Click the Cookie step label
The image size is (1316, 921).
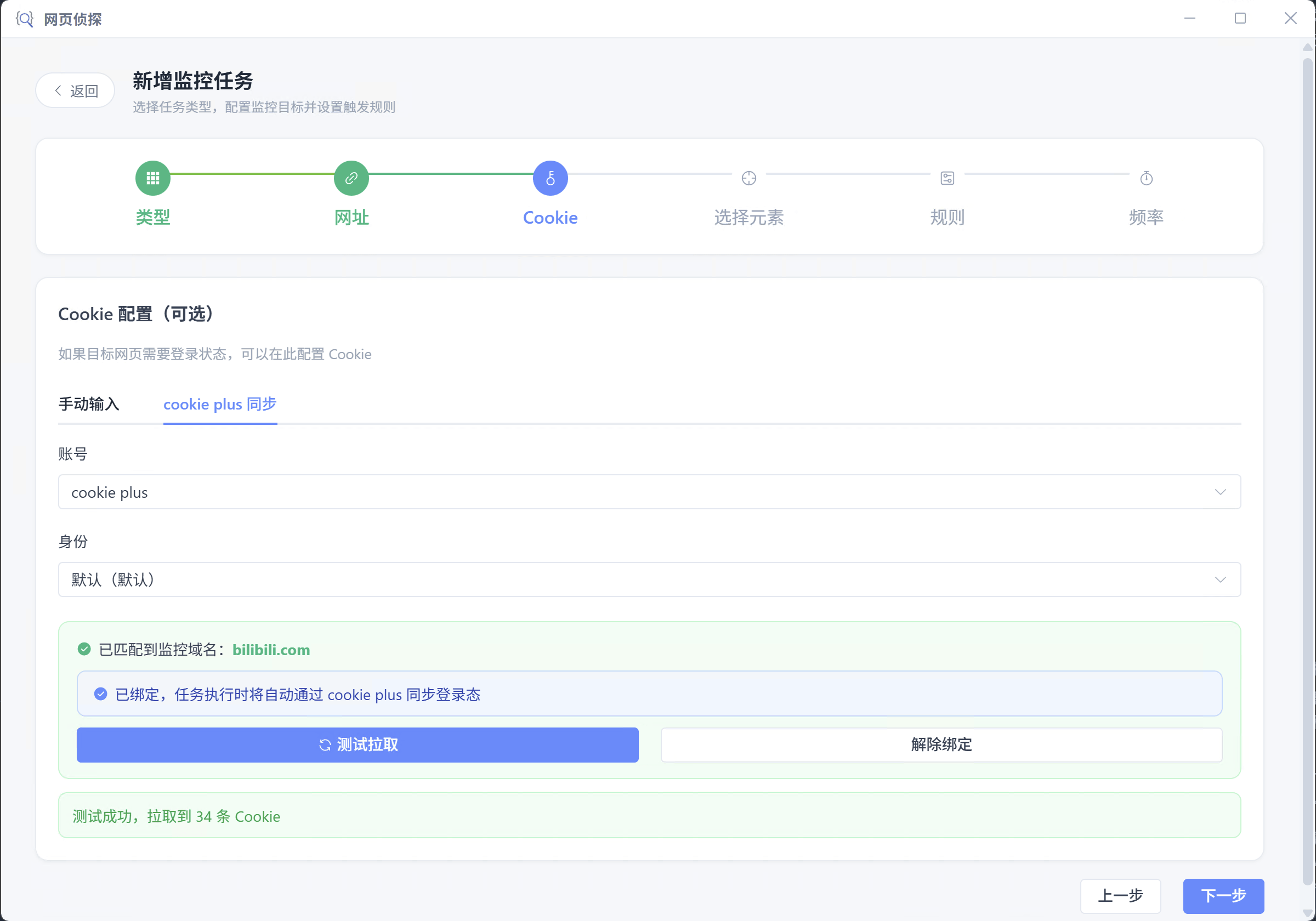tap(550, 217)
